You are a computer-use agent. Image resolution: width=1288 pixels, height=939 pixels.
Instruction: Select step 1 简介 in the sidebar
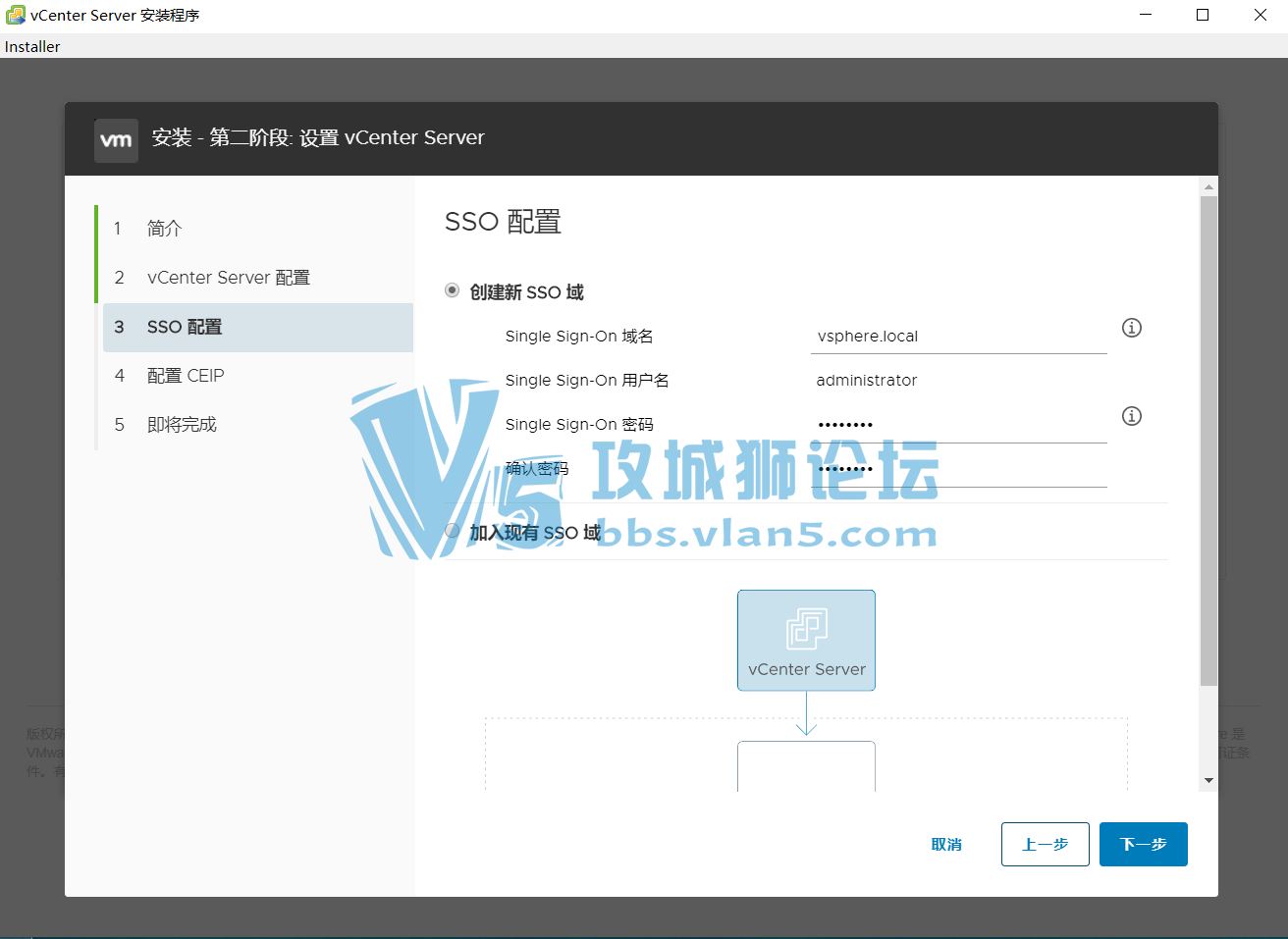[162, 229]
